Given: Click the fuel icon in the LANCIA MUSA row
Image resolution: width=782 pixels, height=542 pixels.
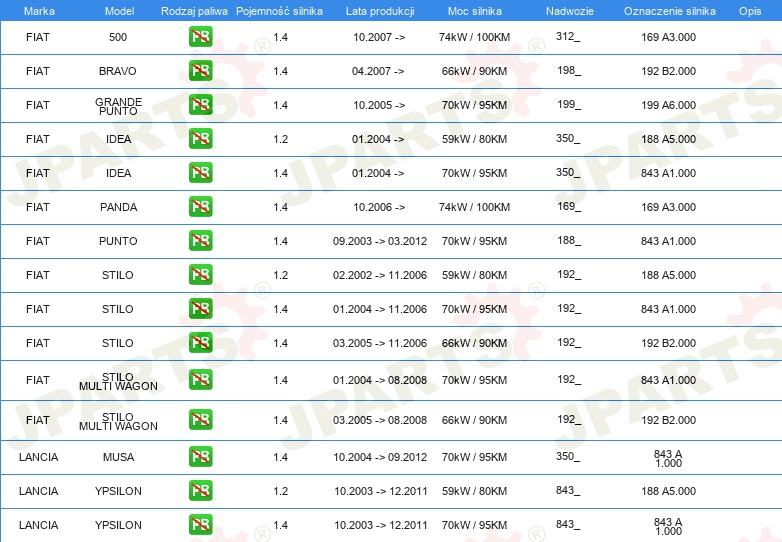Looking at the screenshot, I should [200, 456].
